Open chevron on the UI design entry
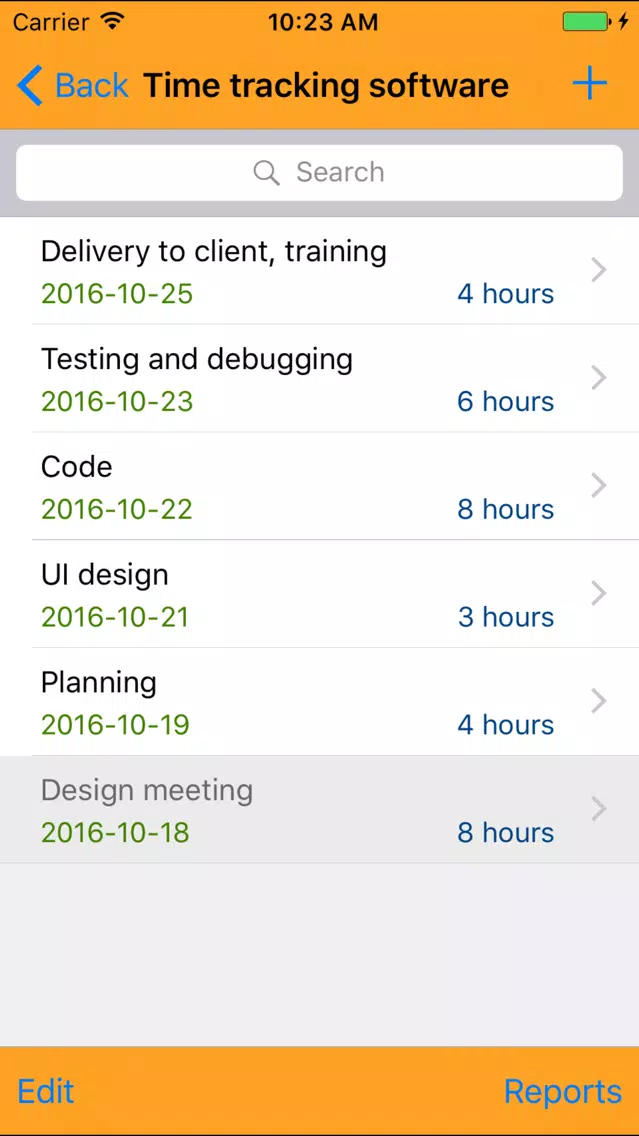 pos(598,594)
